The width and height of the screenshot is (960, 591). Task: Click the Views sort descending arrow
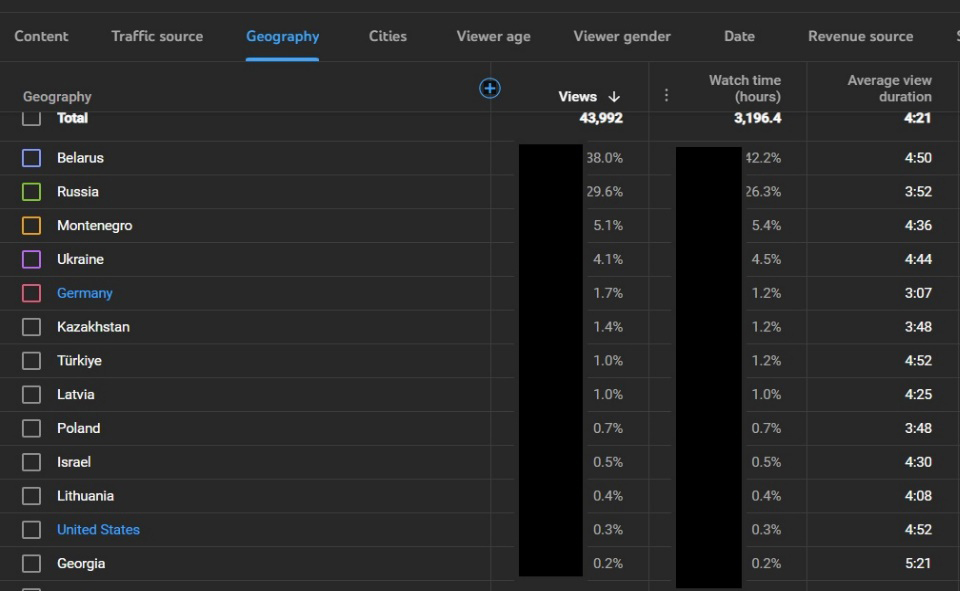tap(614, 97)
